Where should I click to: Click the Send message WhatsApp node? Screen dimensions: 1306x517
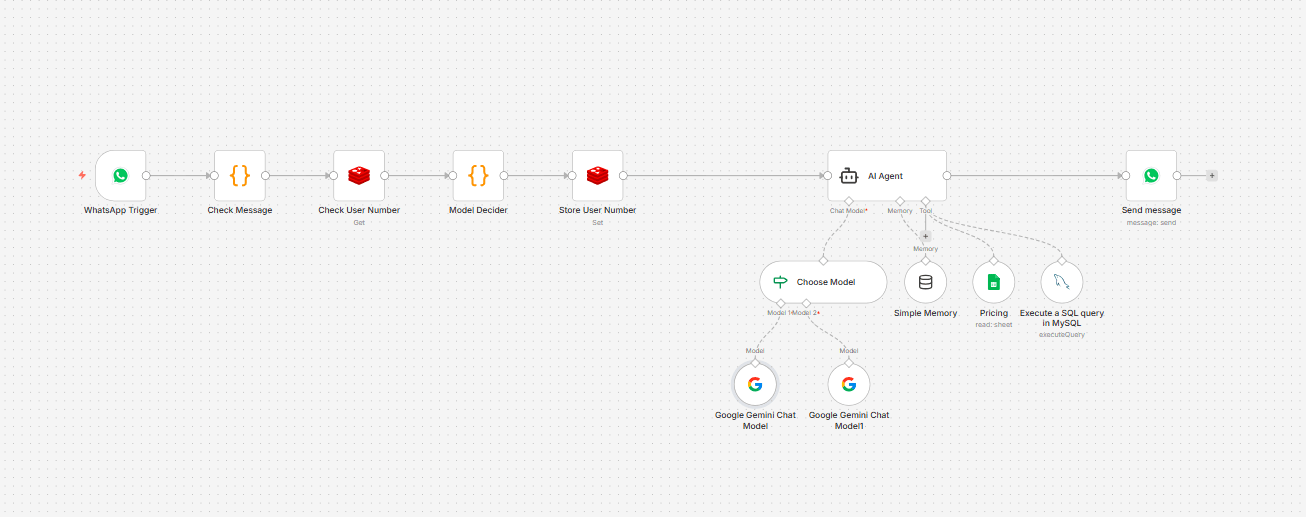[1151, 176]
